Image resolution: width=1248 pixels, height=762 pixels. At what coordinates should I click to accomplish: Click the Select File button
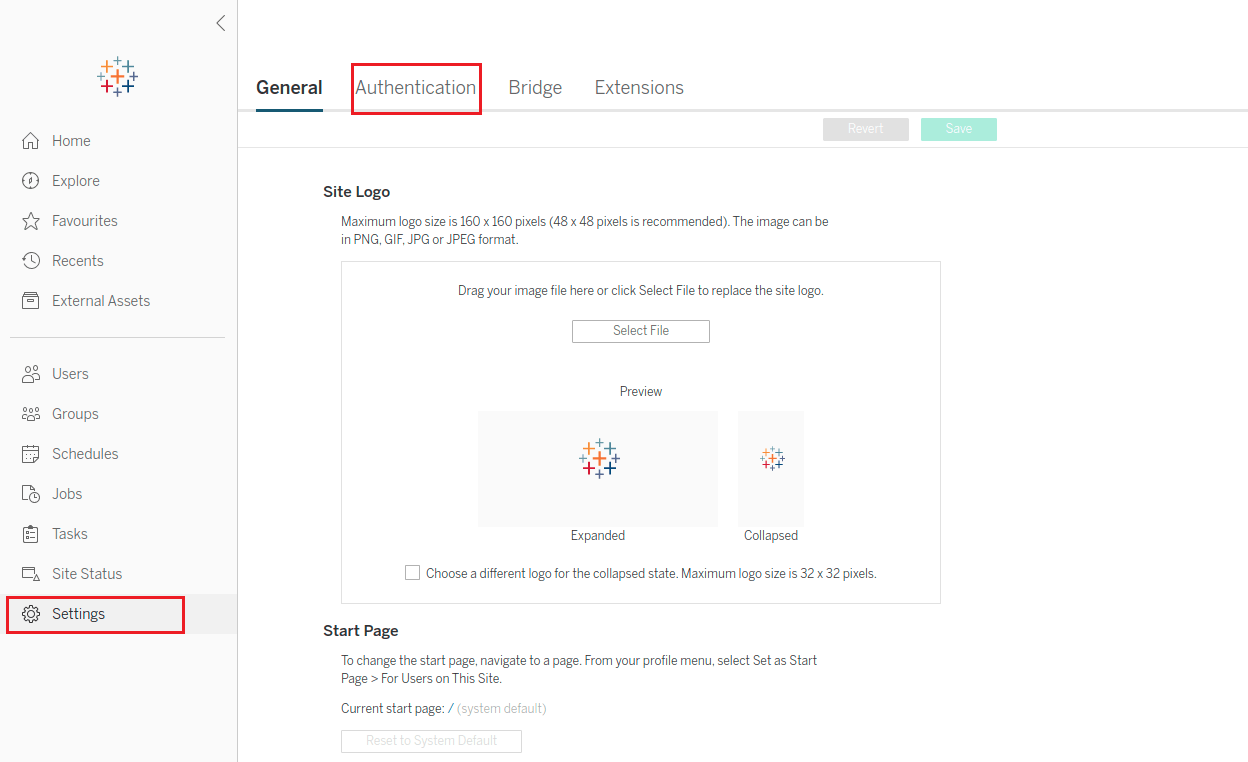coord(641,331)
